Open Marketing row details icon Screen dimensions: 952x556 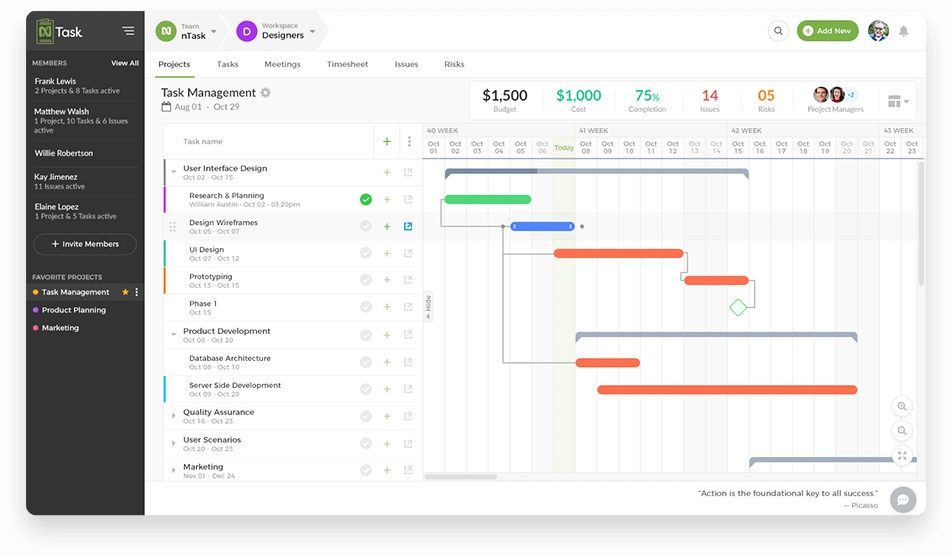coord(408,470)
